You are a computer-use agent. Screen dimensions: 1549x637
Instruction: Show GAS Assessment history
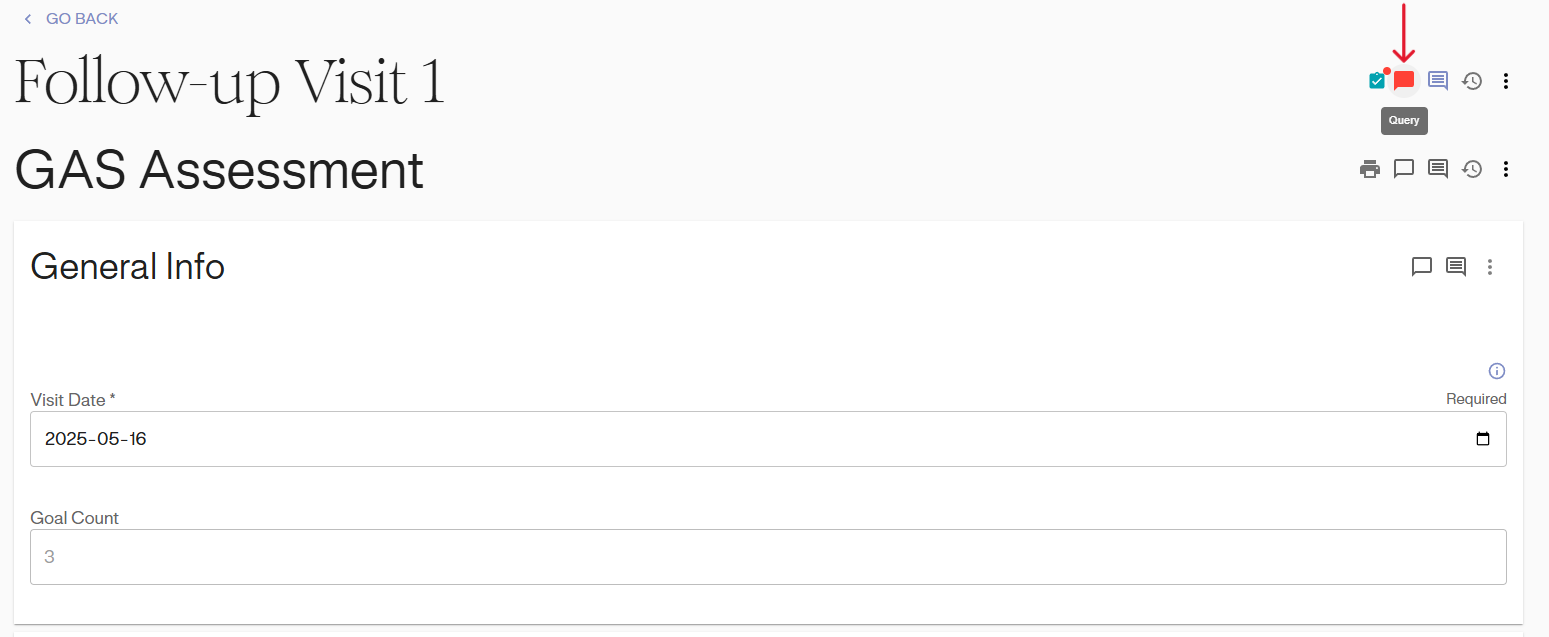1472,169
